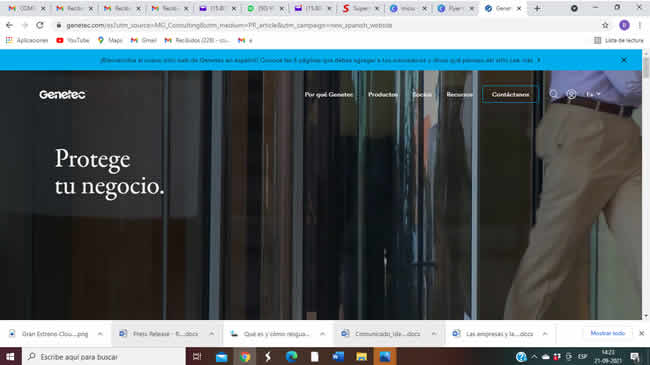Open Press Release docx download
This screenshot has height=365, width=650.
coord(160,333)
